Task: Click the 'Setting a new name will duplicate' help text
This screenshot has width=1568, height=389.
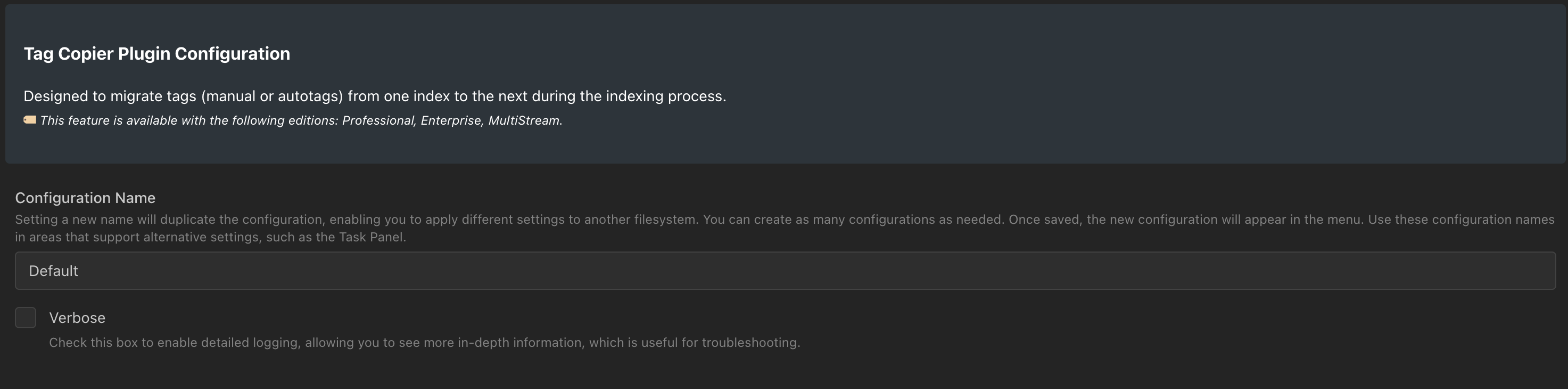Action: (785, 228)
